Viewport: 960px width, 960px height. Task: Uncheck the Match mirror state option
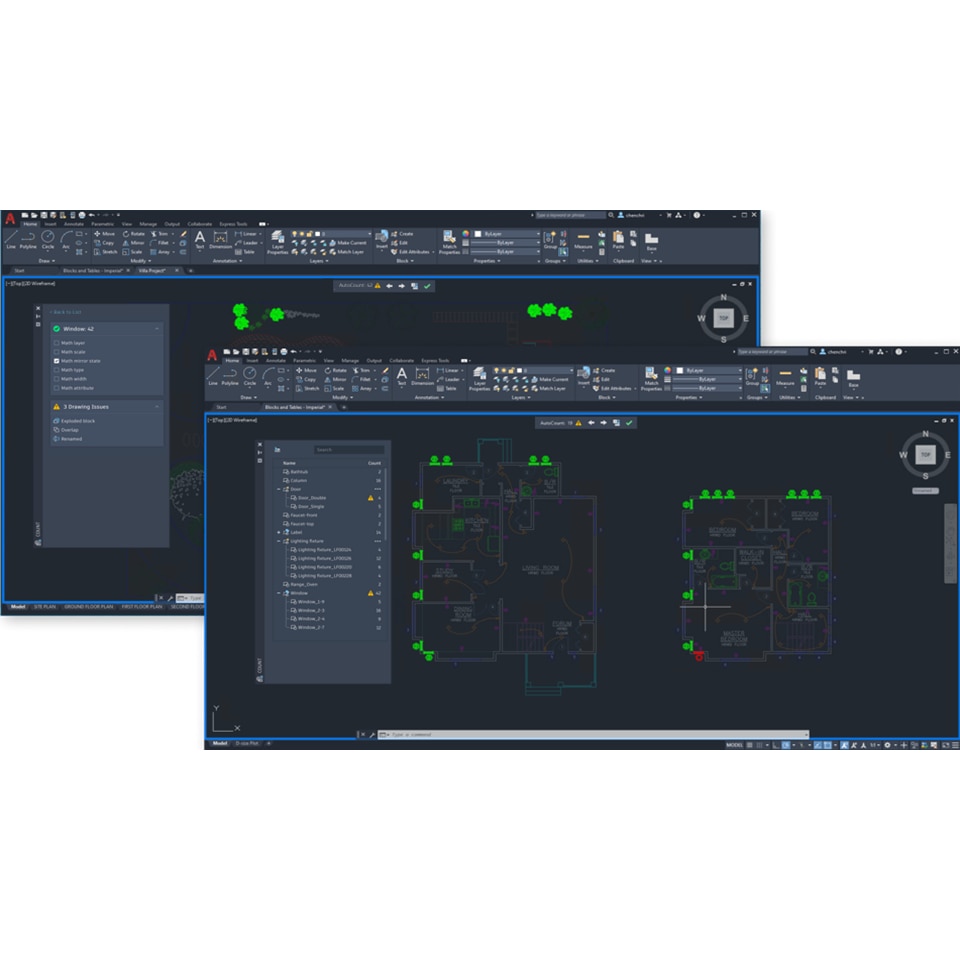click(57, 361)
